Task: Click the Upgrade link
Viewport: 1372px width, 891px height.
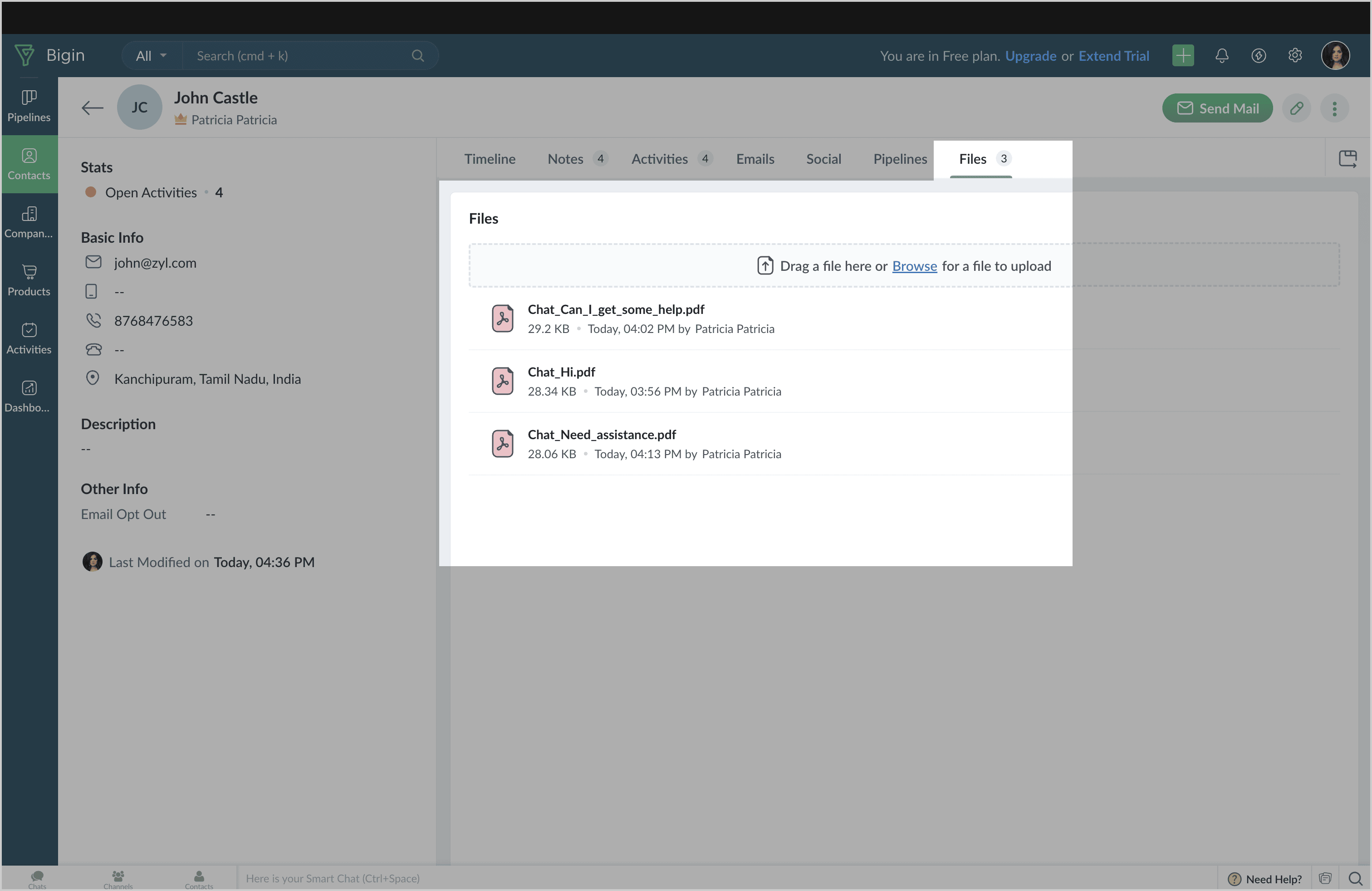Action: coord(1030,56)
